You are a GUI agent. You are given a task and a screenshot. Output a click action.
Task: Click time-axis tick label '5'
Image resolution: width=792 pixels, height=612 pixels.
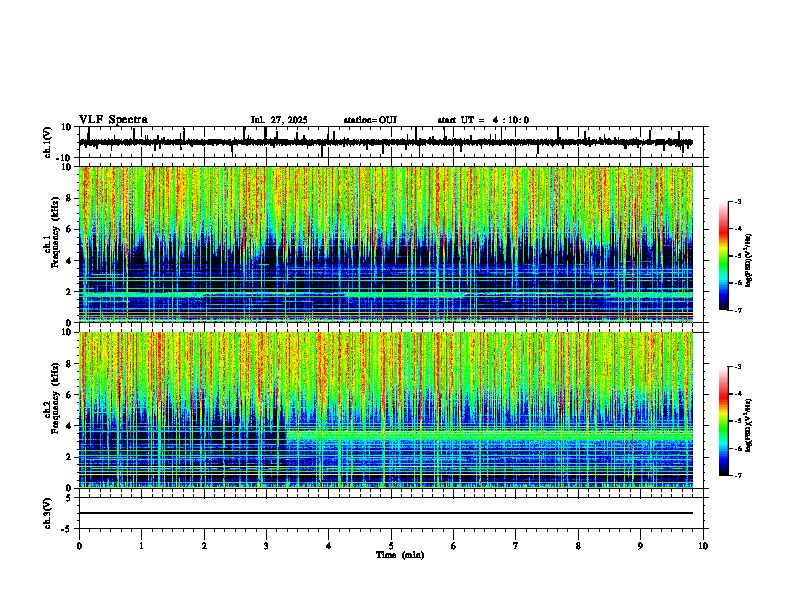coord(391,546)
